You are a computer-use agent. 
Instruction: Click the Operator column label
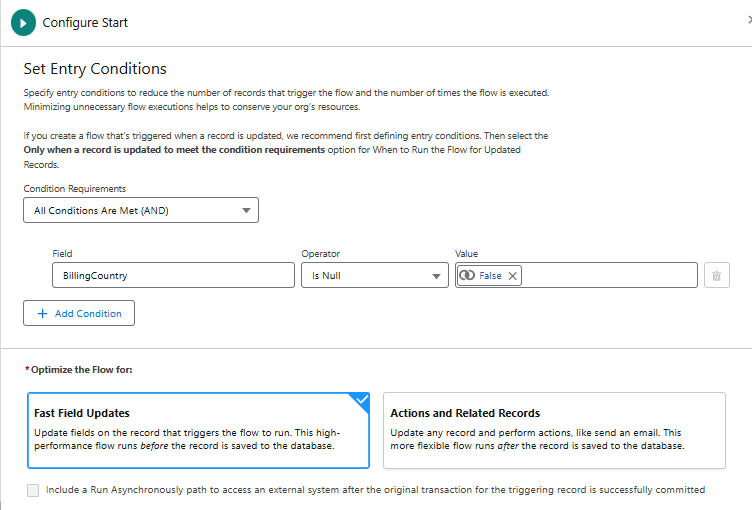coord(320,253)
